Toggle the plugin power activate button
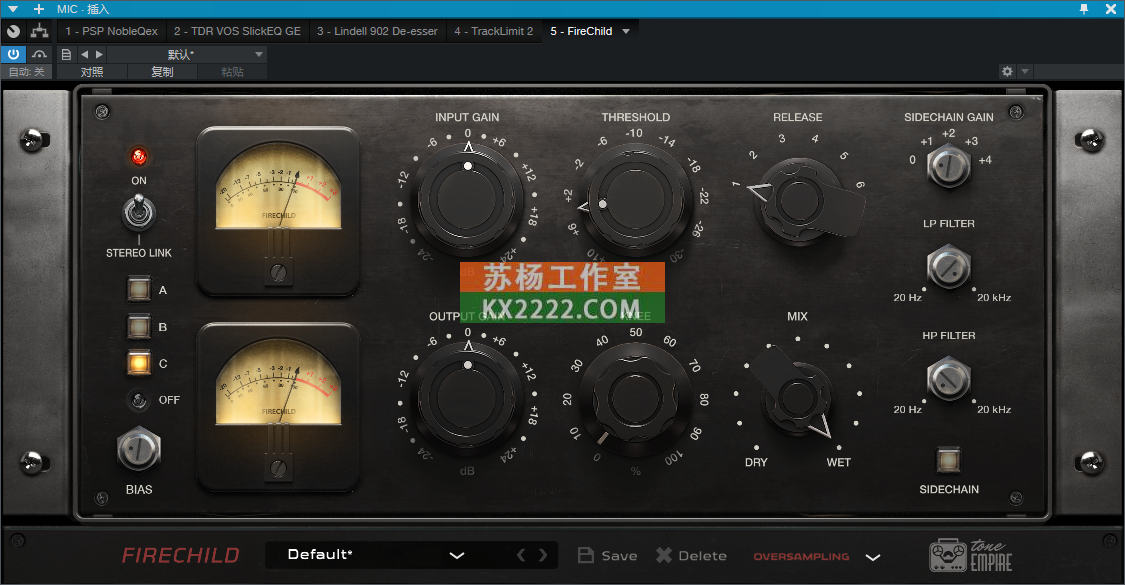The image size is (1125, 585). pyautogui.click(x=14, y=55)
